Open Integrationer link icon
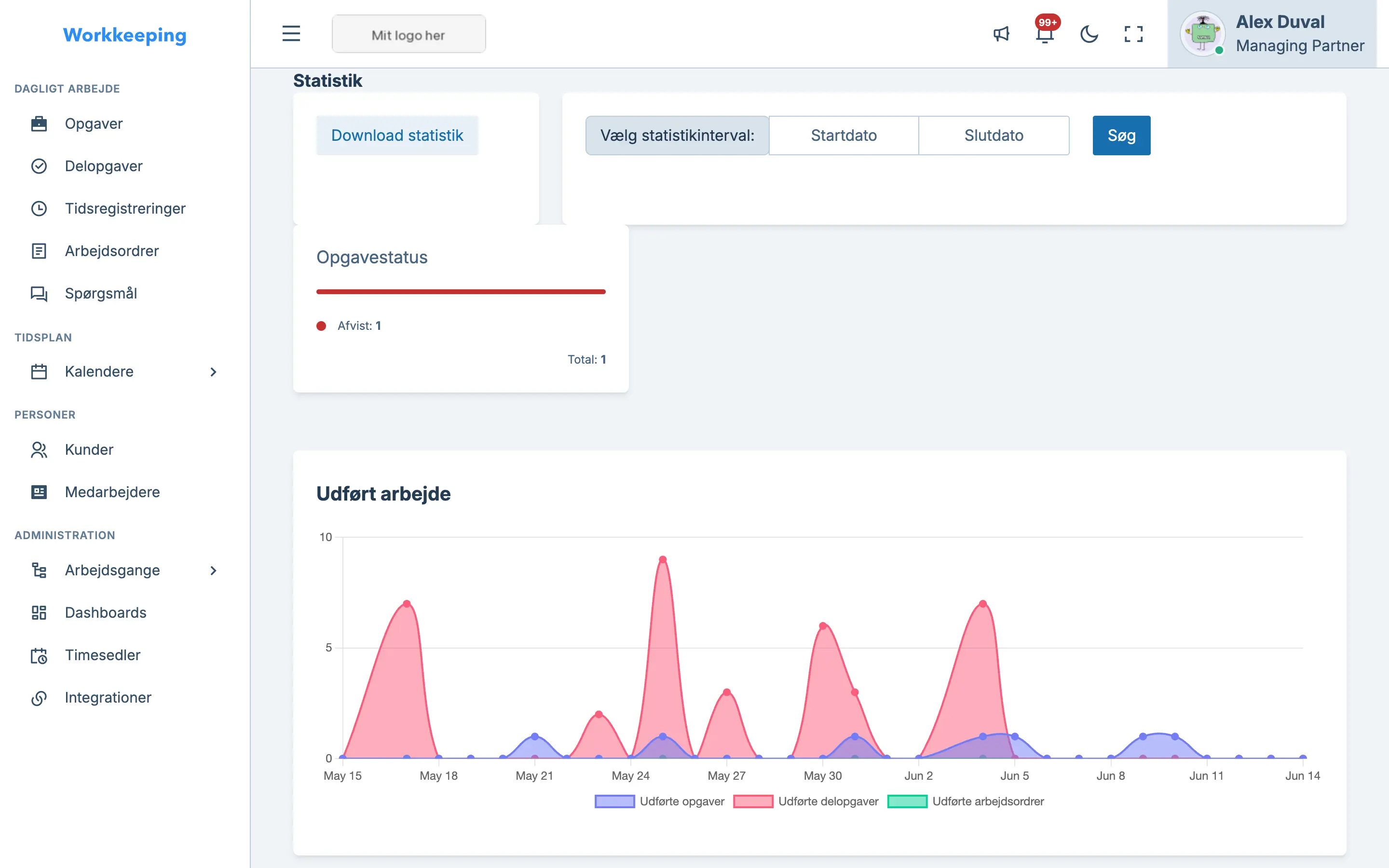 [39, 697]
